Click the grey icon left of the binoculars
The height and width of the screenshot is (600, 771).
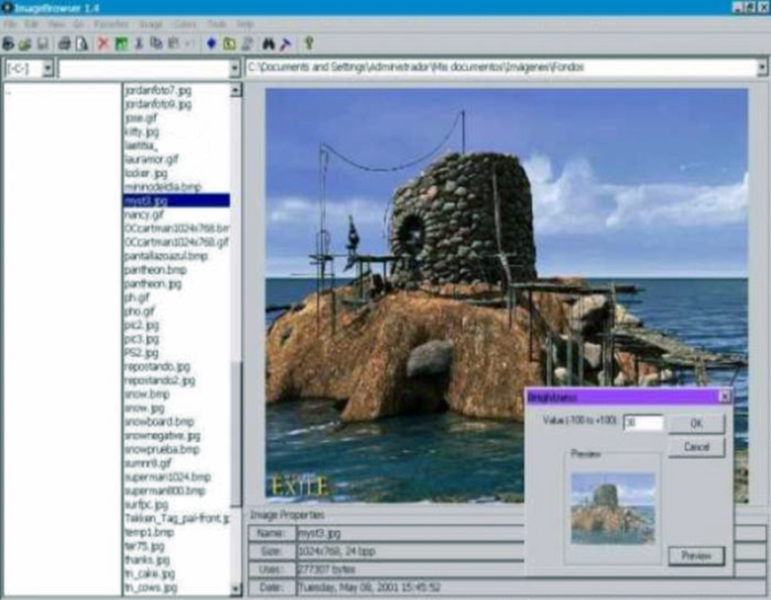247,44
